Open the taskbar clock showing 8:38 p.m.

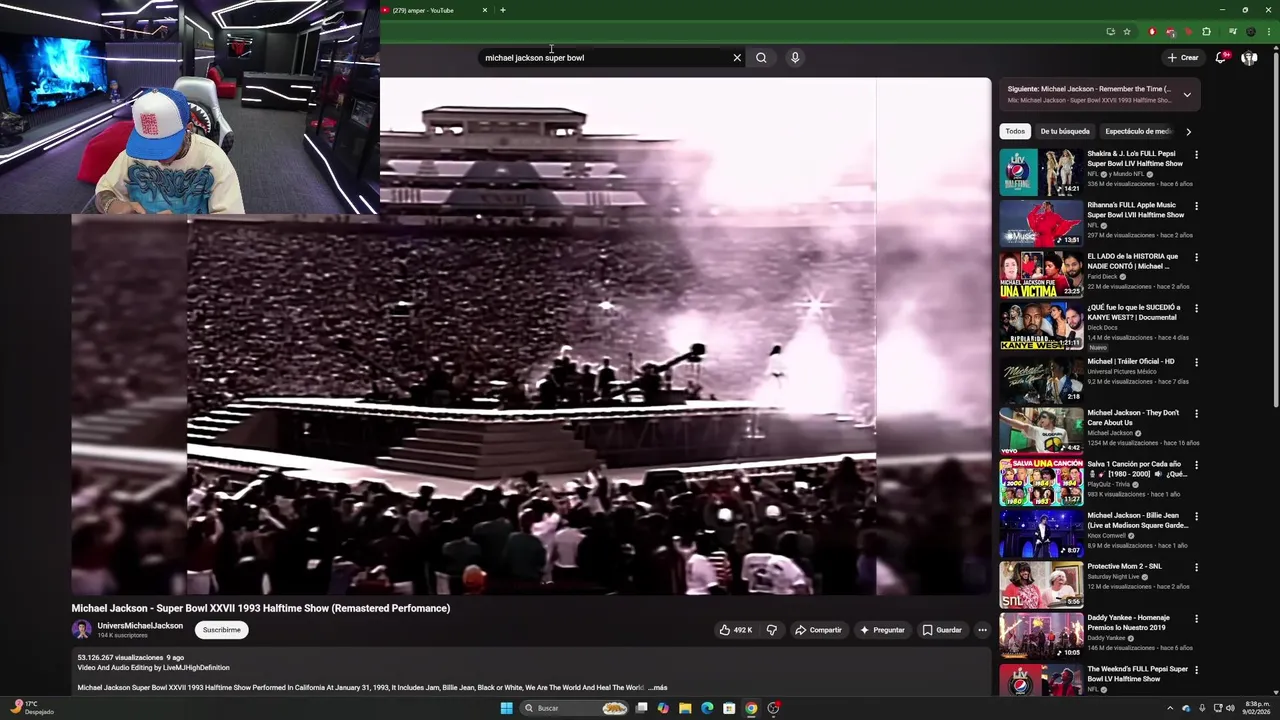click(1257, 708)
